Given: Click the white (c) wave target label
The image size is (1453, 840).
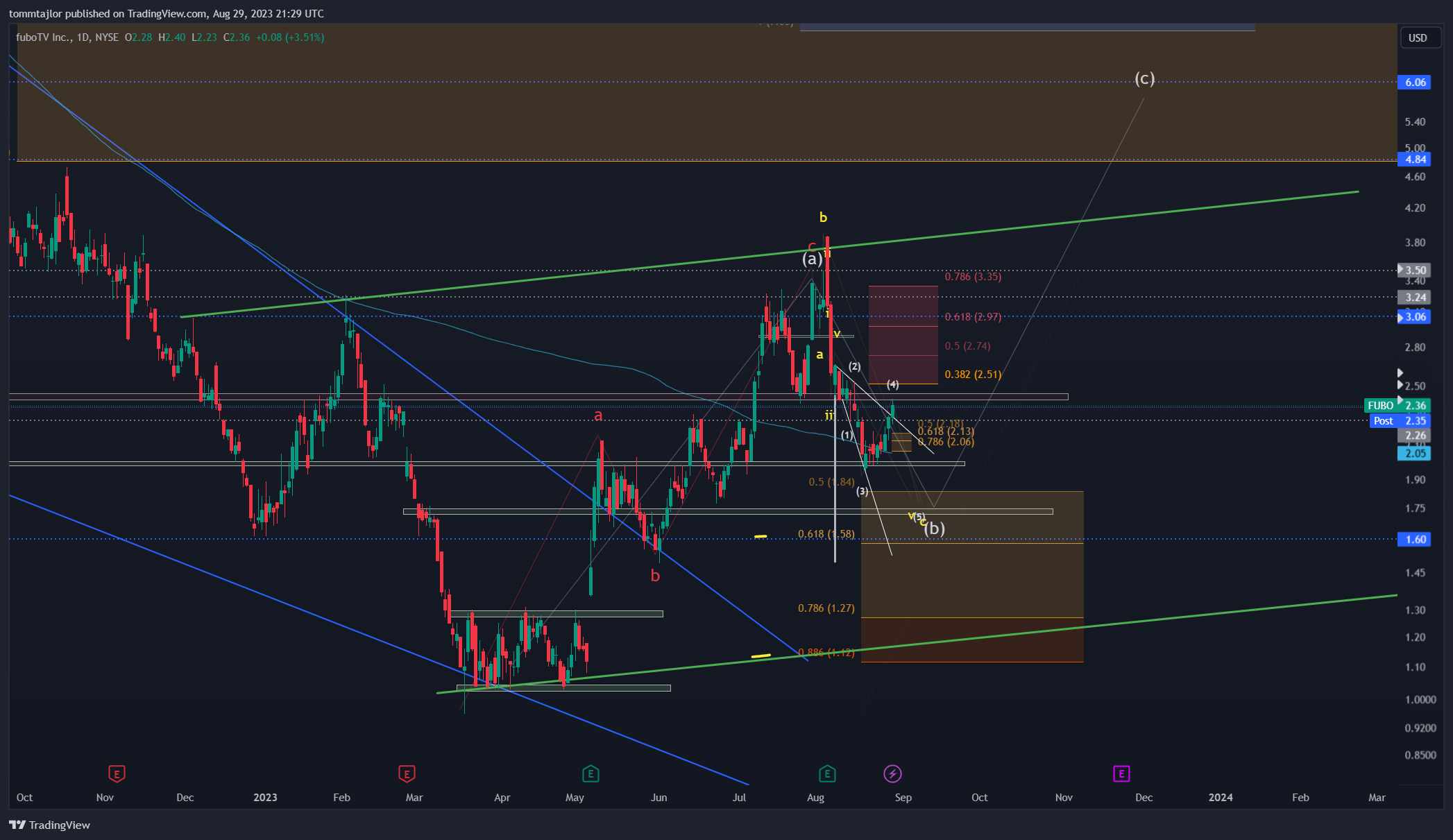Looking at the screenshot, I should pos(1144,78).
